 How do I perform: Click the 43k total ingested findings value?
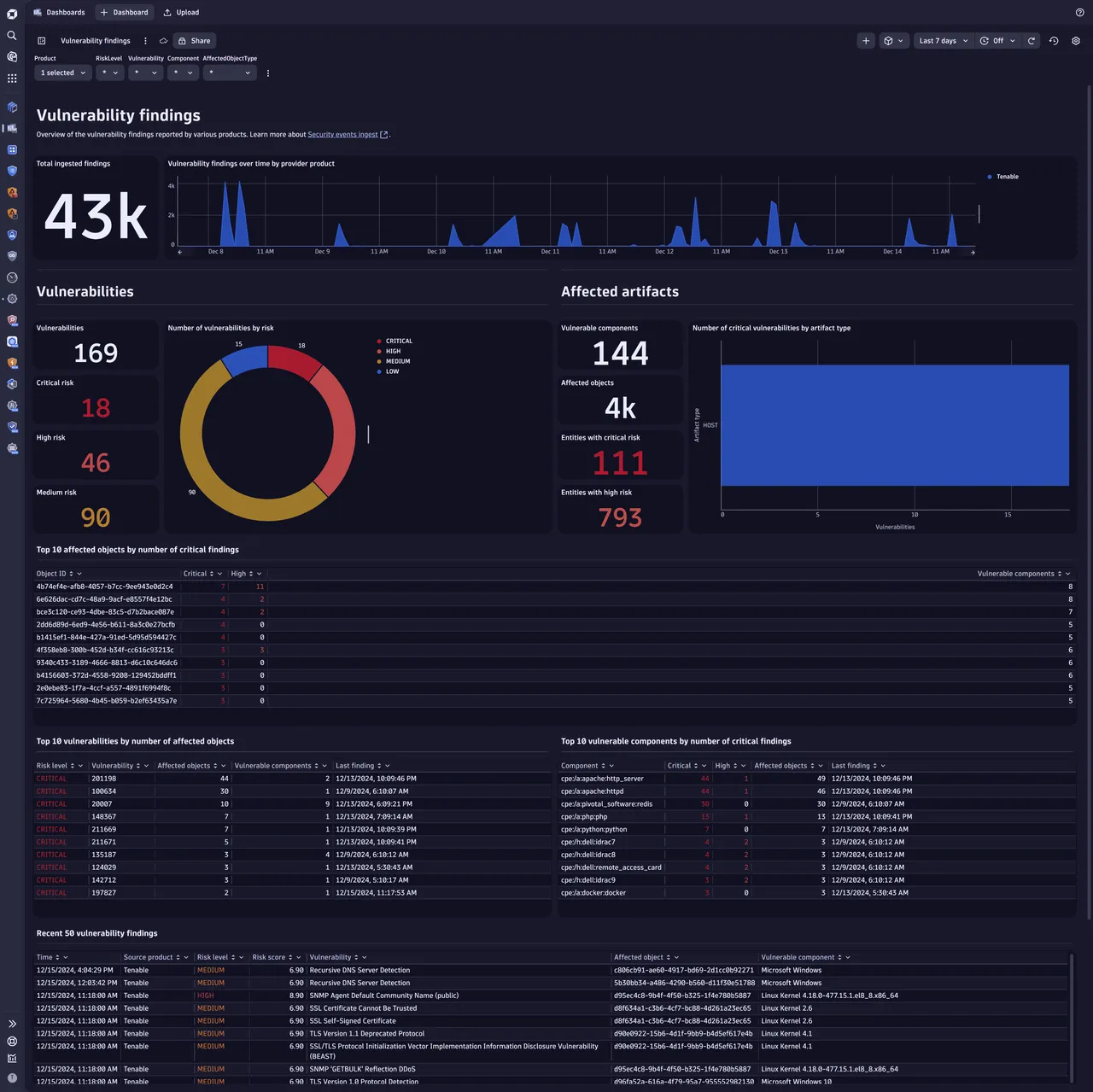pos(96,216)
